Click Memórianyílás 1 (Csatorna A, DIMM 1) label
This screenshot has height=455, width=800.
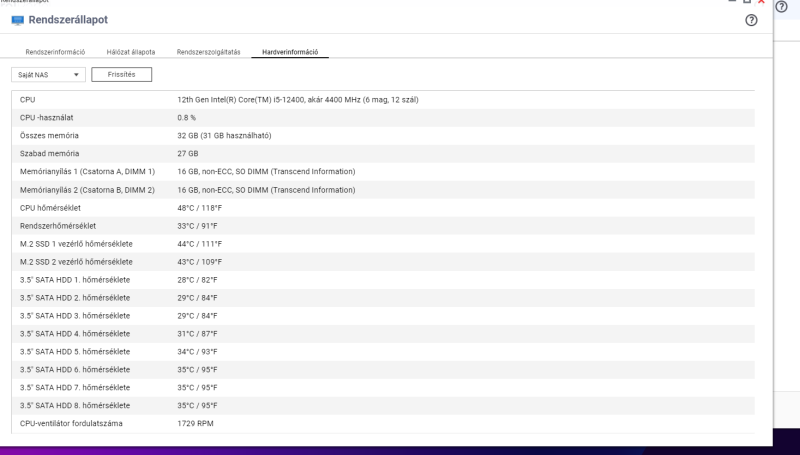[87, 171]
